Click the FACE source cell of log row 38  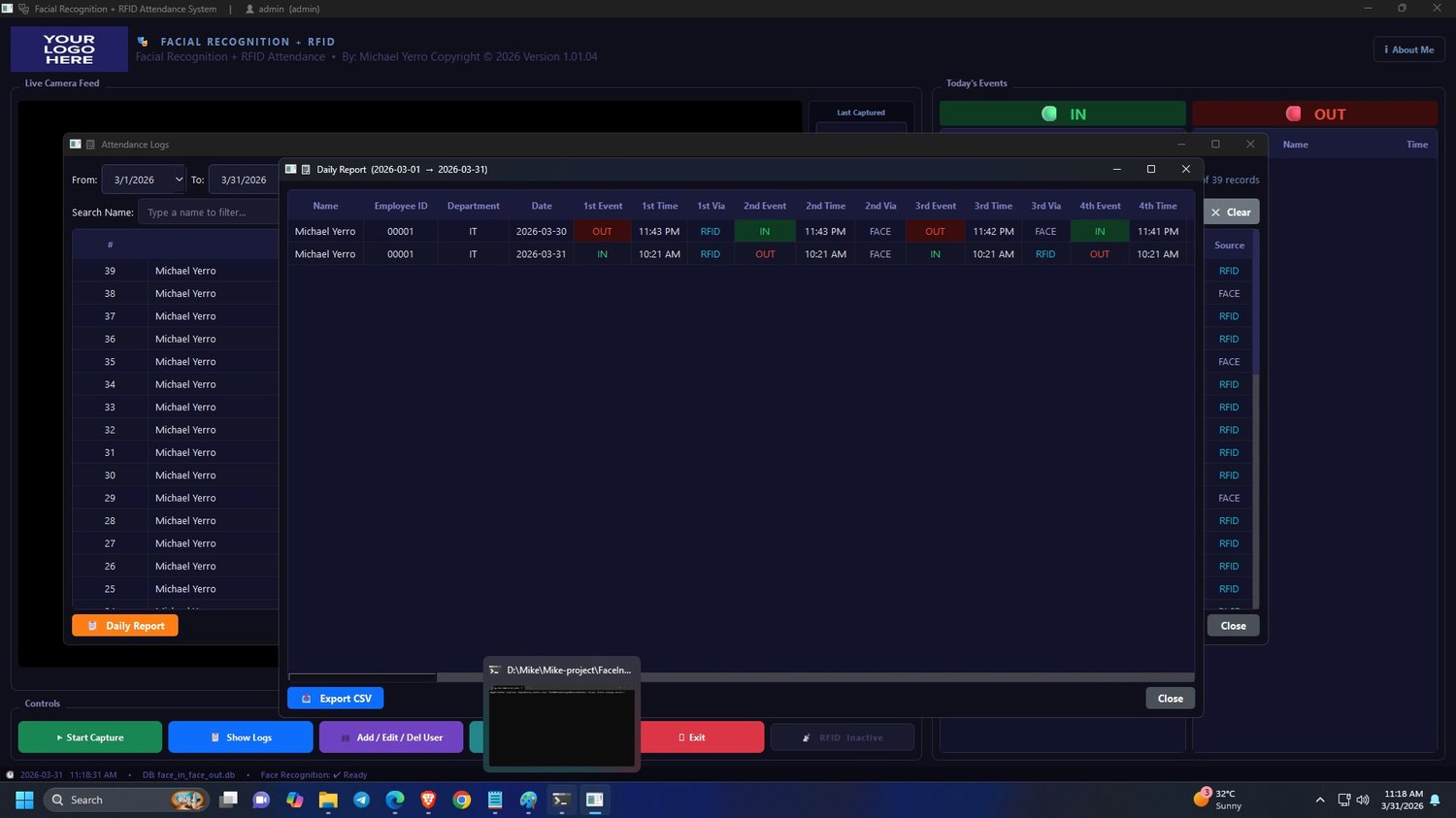(1229, 294)
